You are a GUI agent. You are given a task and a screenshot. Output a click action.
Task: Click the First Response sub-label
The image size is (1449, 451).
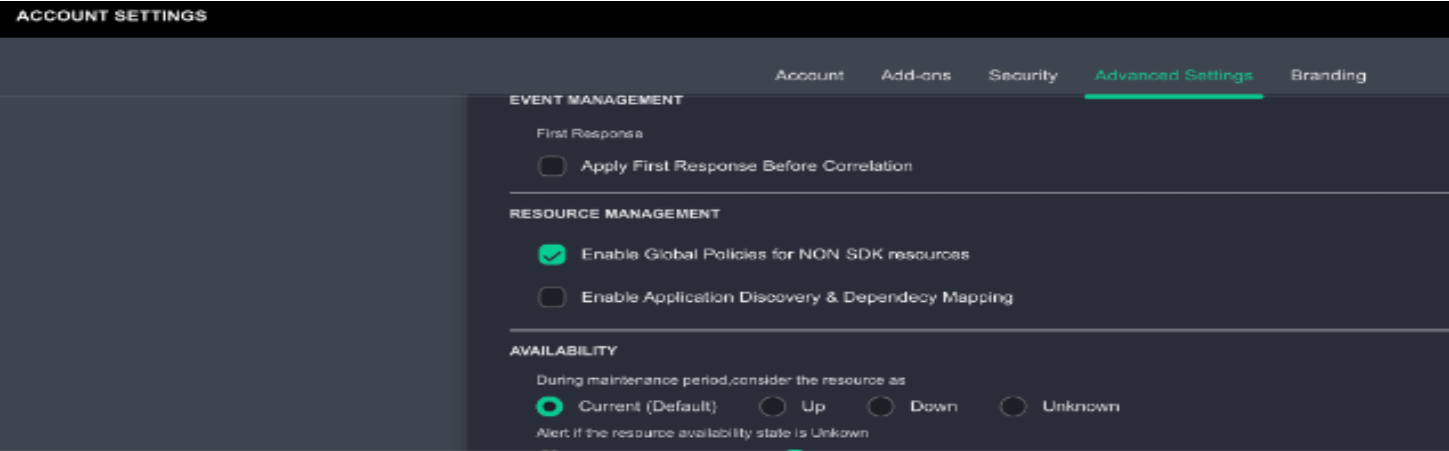coord(589,133)
